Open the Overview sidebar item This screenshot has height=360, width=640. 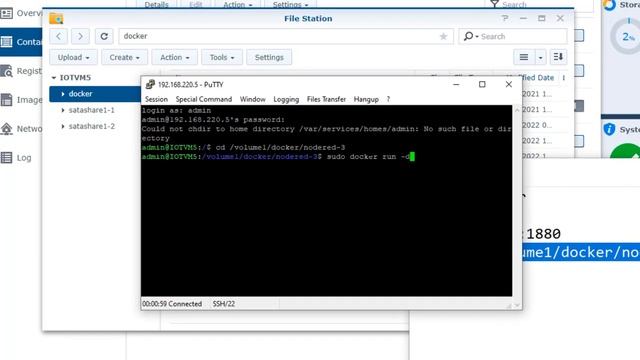coord(21,13)
